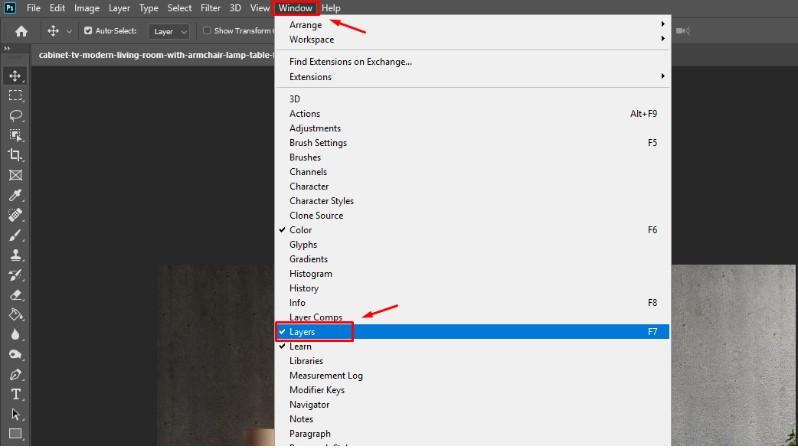Select the Frame tool
Viewport: 798px width, 448px height.
pyautogui.click(x=15, y=175)
